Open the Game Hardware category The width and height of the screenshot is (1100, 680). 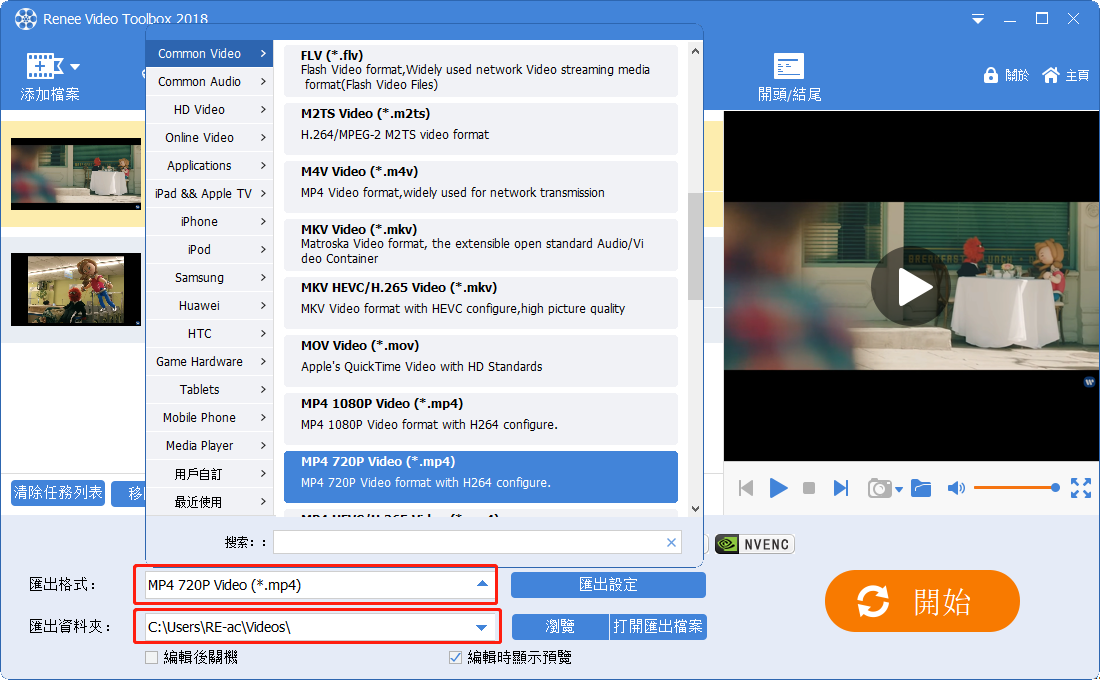click(209, 362)
